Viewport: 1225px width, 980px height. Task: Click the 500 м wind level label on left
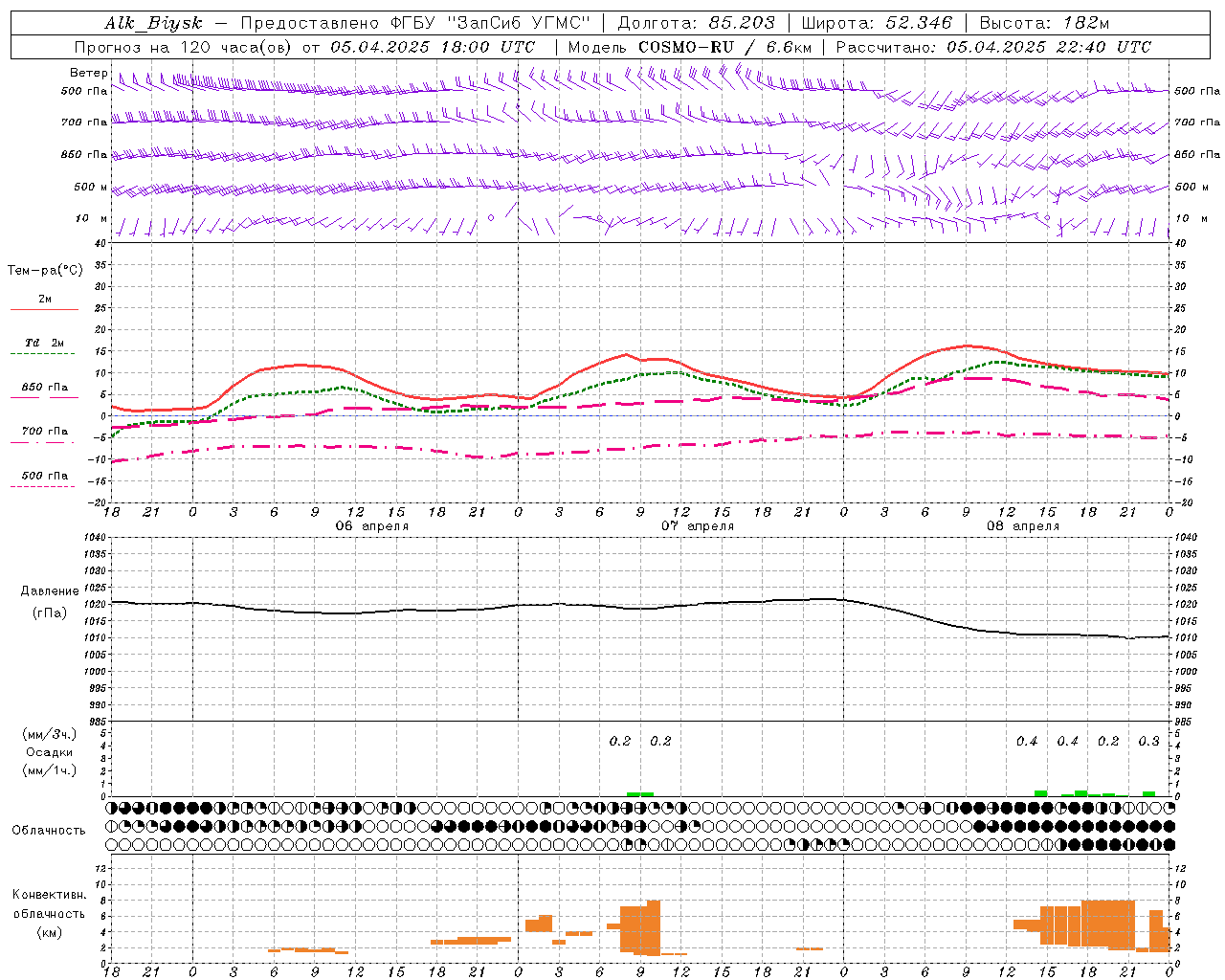(91, 187)
